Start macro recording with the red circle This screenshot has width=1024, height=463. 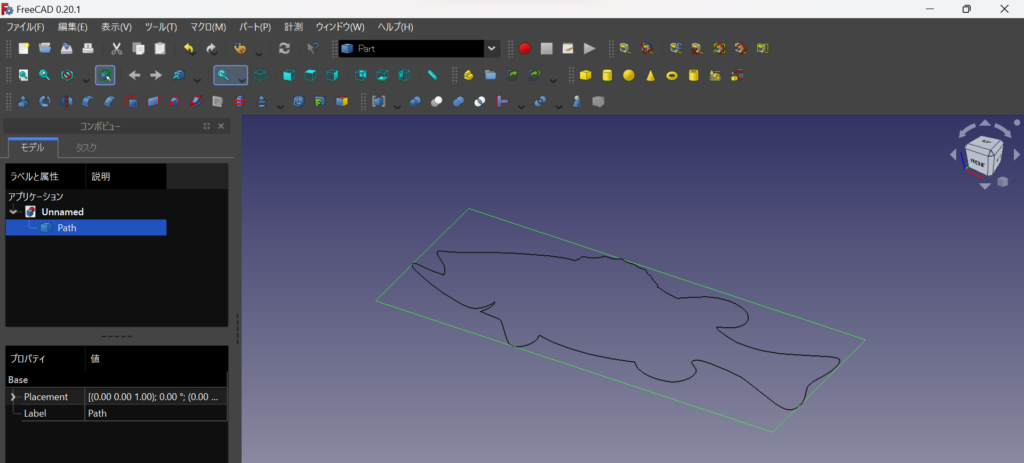click(x=525, y=48)
